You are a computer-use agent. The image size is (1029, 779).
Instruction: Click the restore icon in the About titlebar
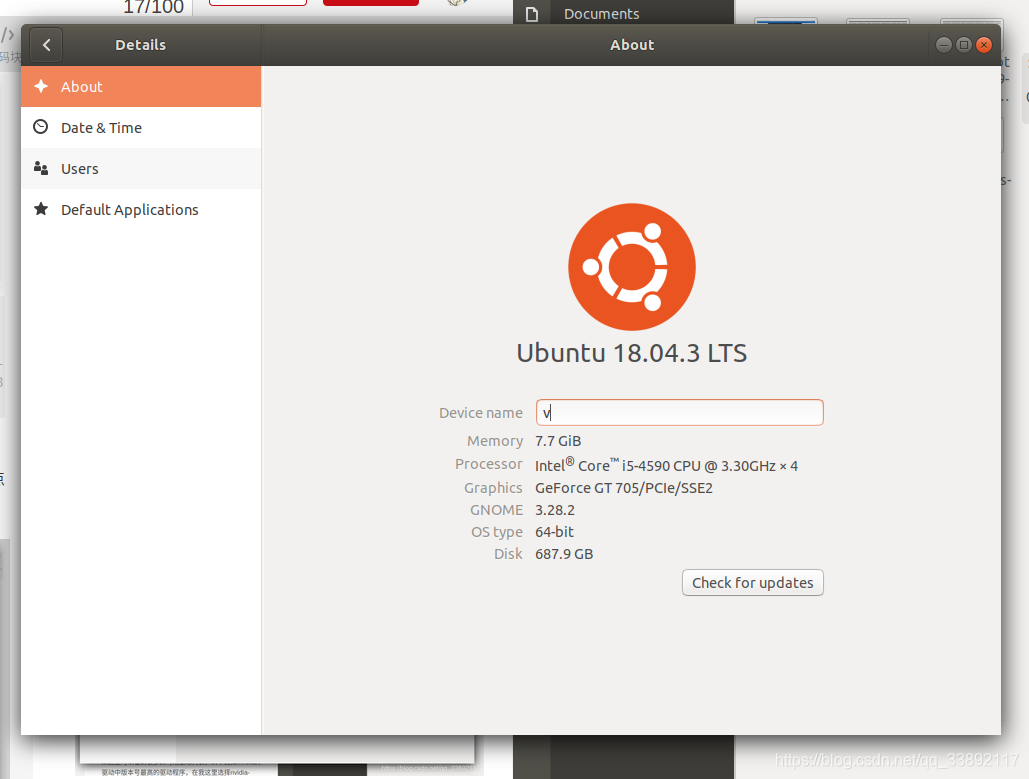click(963, 44)
